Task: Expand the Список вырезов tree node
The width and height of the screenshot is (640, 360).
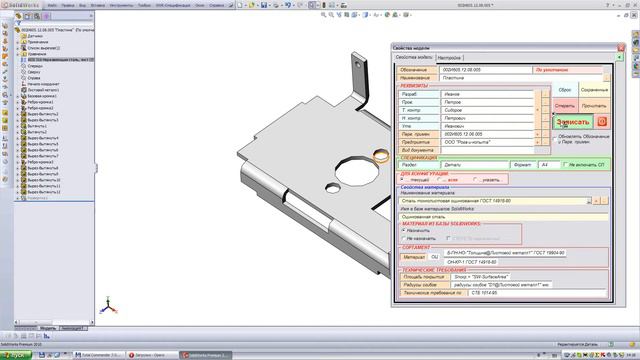Action: click(18, 48)
